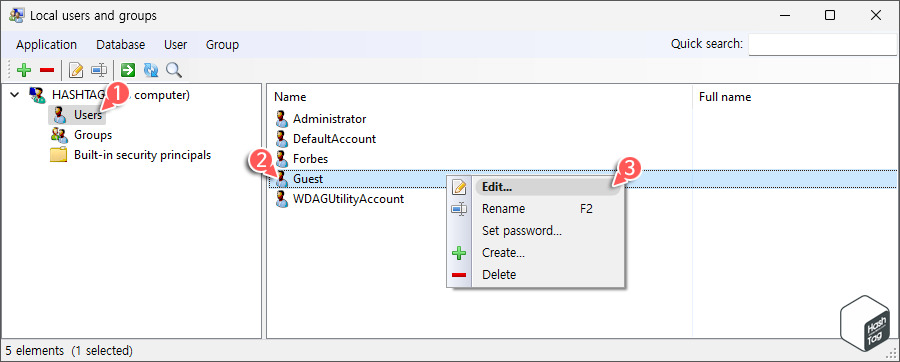This screenshot has height=362, width=900.
Task: Click the green plus icon beside Create in menu
Action: point(459,253)
